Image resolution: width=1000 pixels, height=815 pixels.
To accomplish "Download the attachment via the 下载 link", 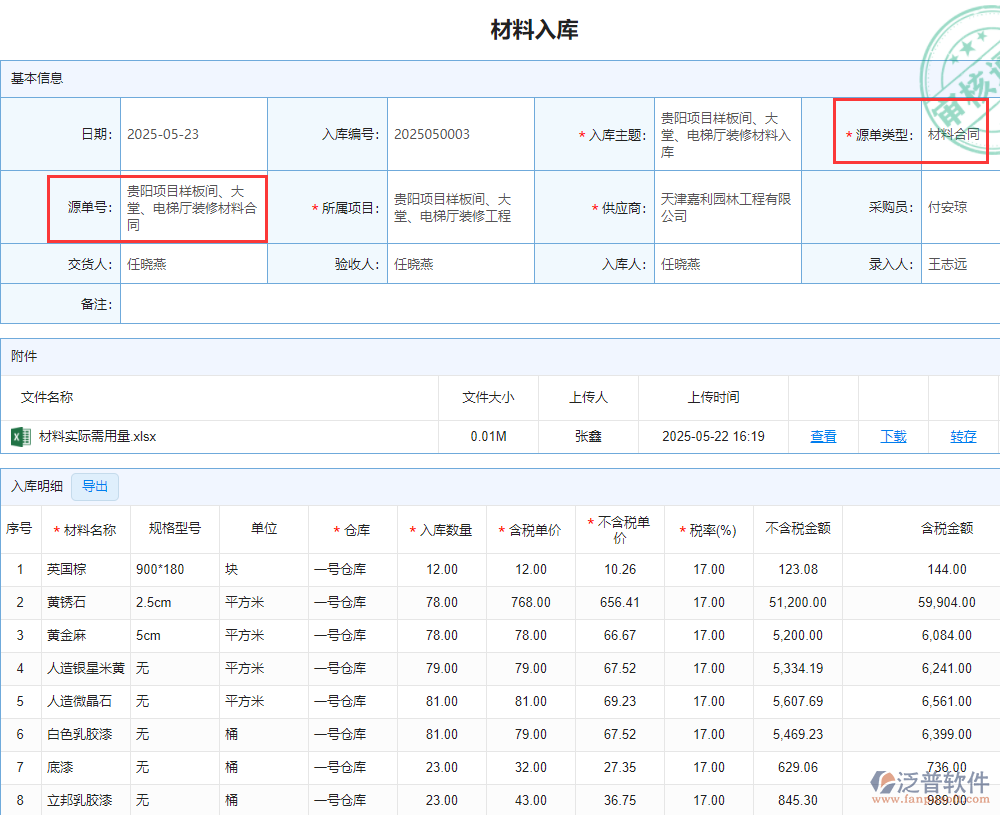I will (892, 436).
